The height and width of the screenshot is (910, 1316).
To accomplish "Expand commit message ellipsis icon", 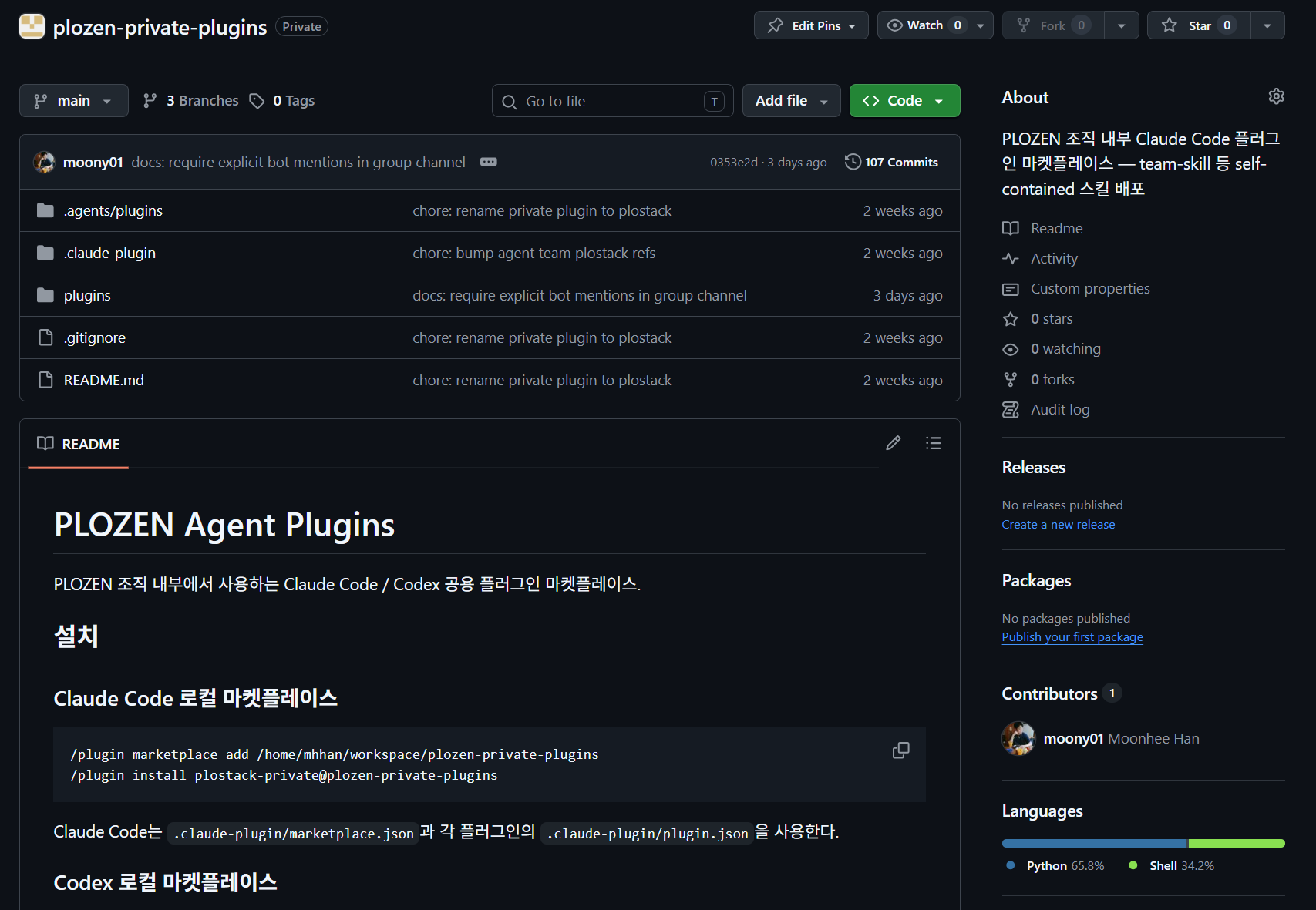I will (x=489, y=162).
